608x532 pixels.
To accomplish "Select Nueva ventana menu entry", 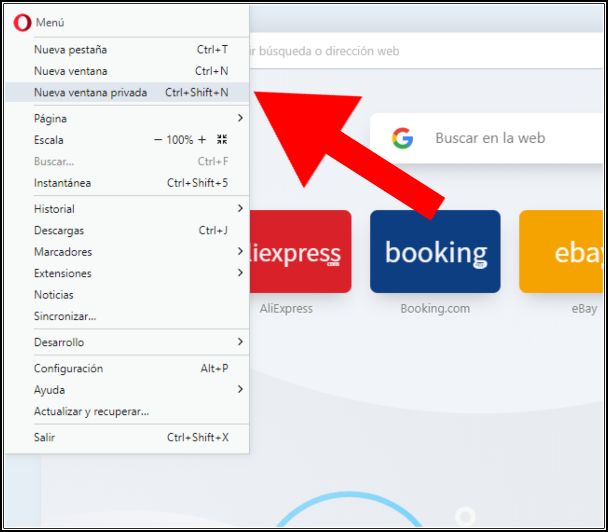I will pyautogui.click(x=127, y=71).
